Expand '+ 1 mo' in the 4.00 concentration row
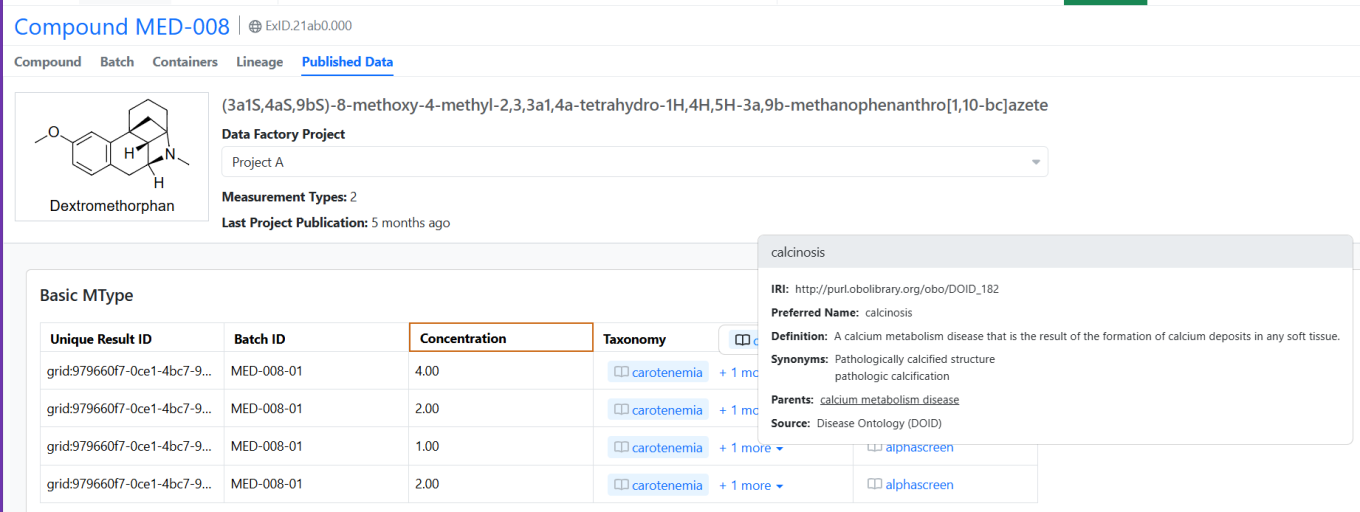The width and height of the screenshot is (1360, 512). [738, 372]
